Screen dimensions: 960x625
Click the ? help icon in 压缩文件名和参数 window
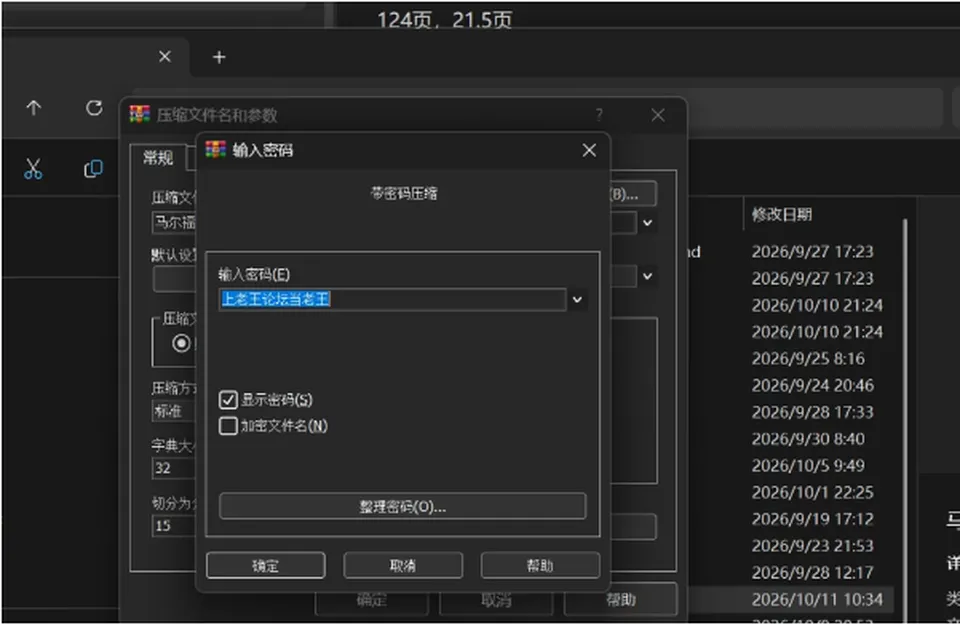pyautogui.click(x=599, y=114)
